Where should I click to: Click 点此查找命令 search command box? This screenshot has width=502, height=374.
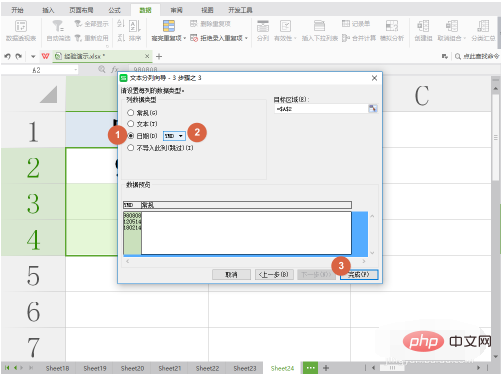click(478, 56)
